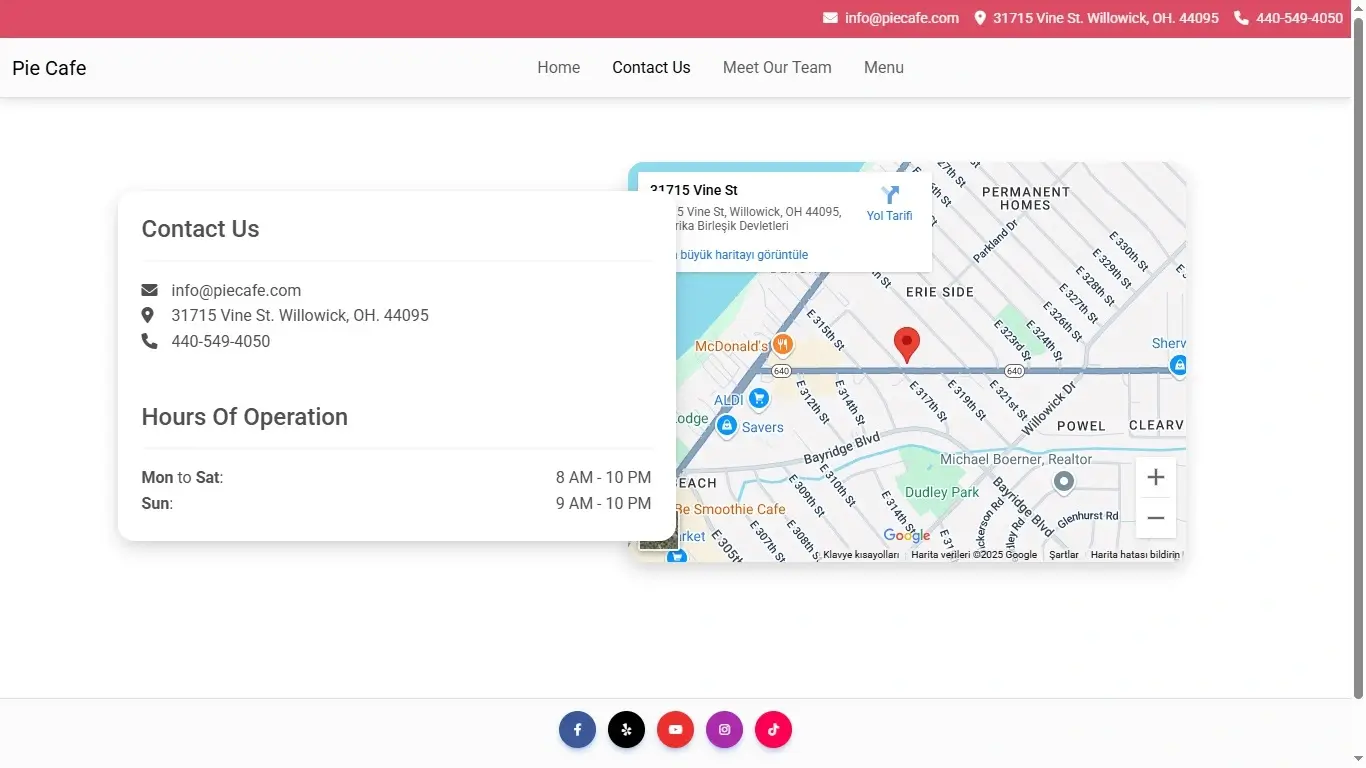
Task: Click 440-549-4050 in Contact Us card
Action: pos(221,341)
